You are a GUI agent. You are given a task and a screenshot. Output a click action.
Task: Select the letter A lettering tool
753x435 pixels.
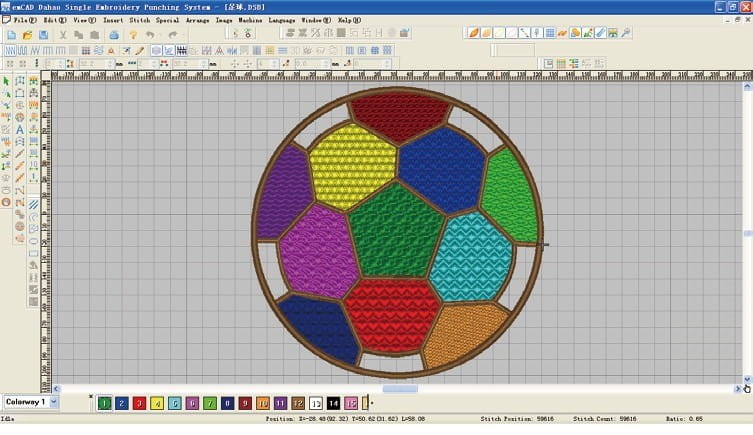point(20,129)
